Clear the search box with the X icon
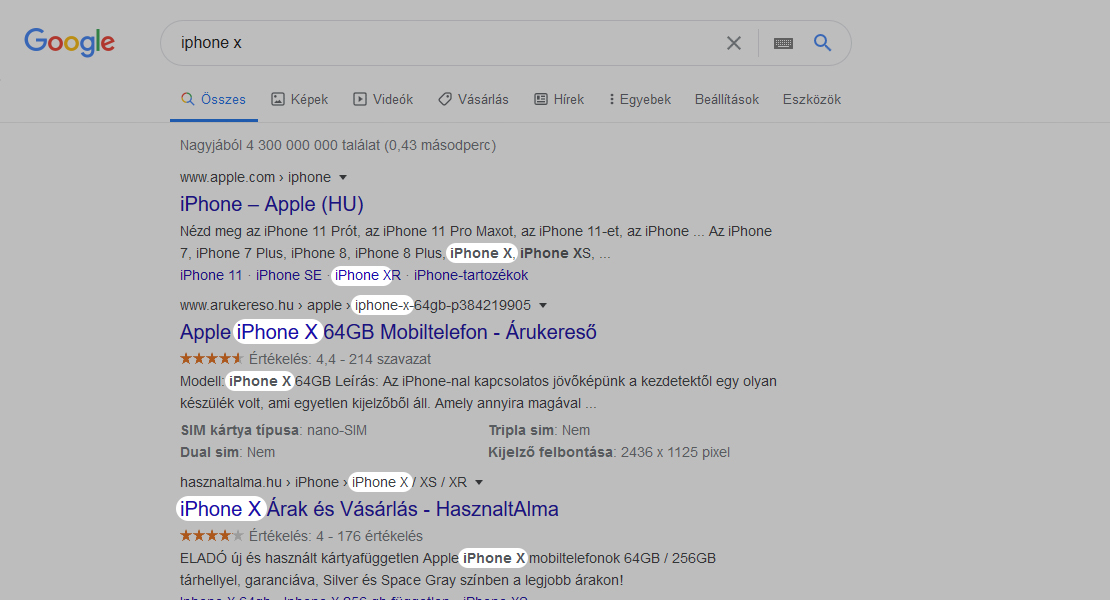The width and height of the screenshot is (1110, 600). pyautogui.click(x=734, y=43)
